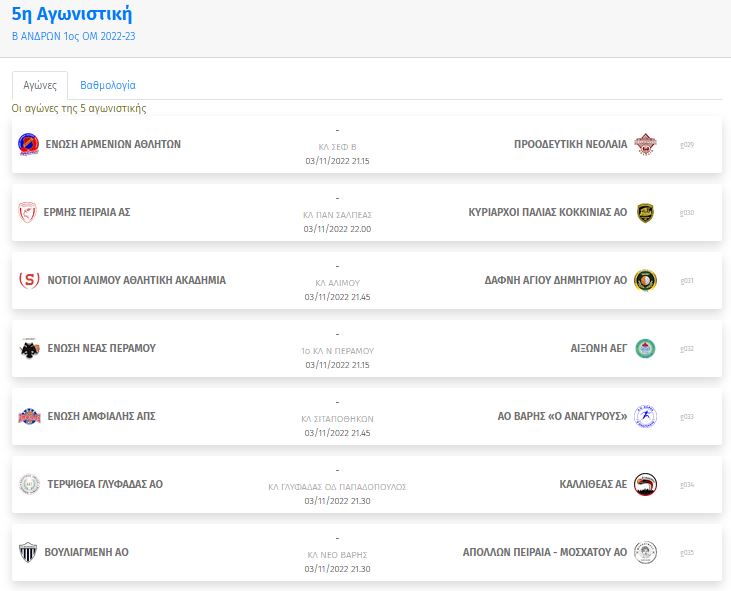The height and width of the screenshot is (591, 731).
Task: Click the Ένωση Νέας Περάμου match date 03/11/2022 21.15
Action: [337, 365]
